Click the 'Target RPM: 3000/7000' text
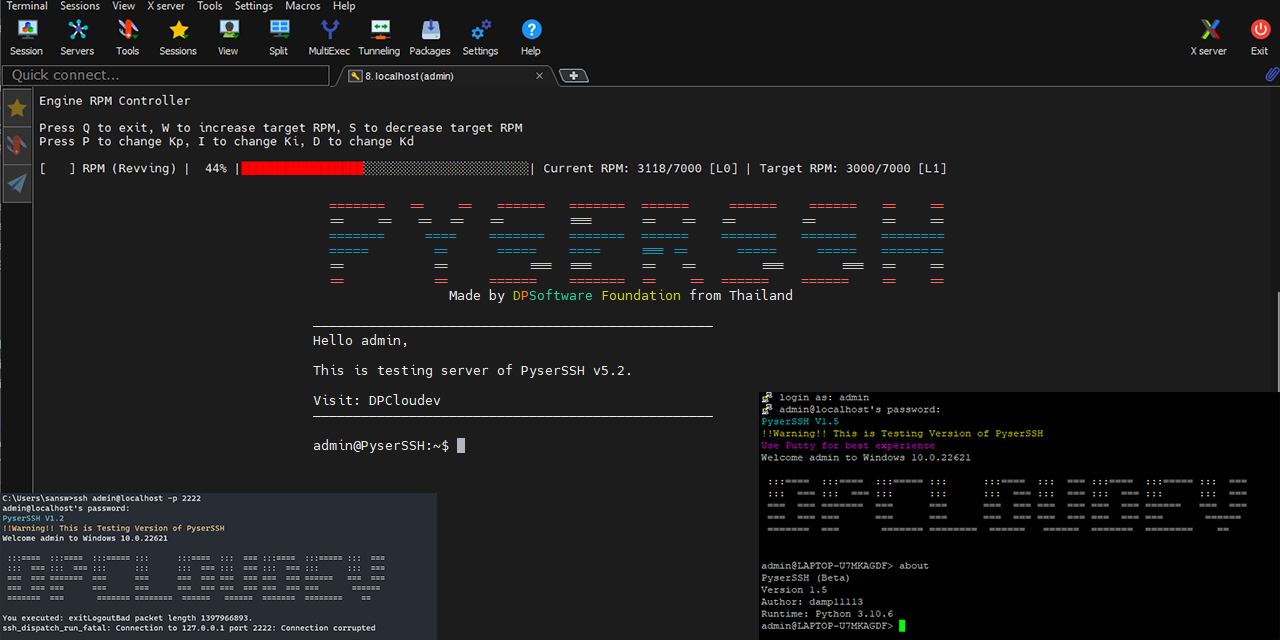Image resolution: width=1280 pixels, height=640 pixels. 835,169
